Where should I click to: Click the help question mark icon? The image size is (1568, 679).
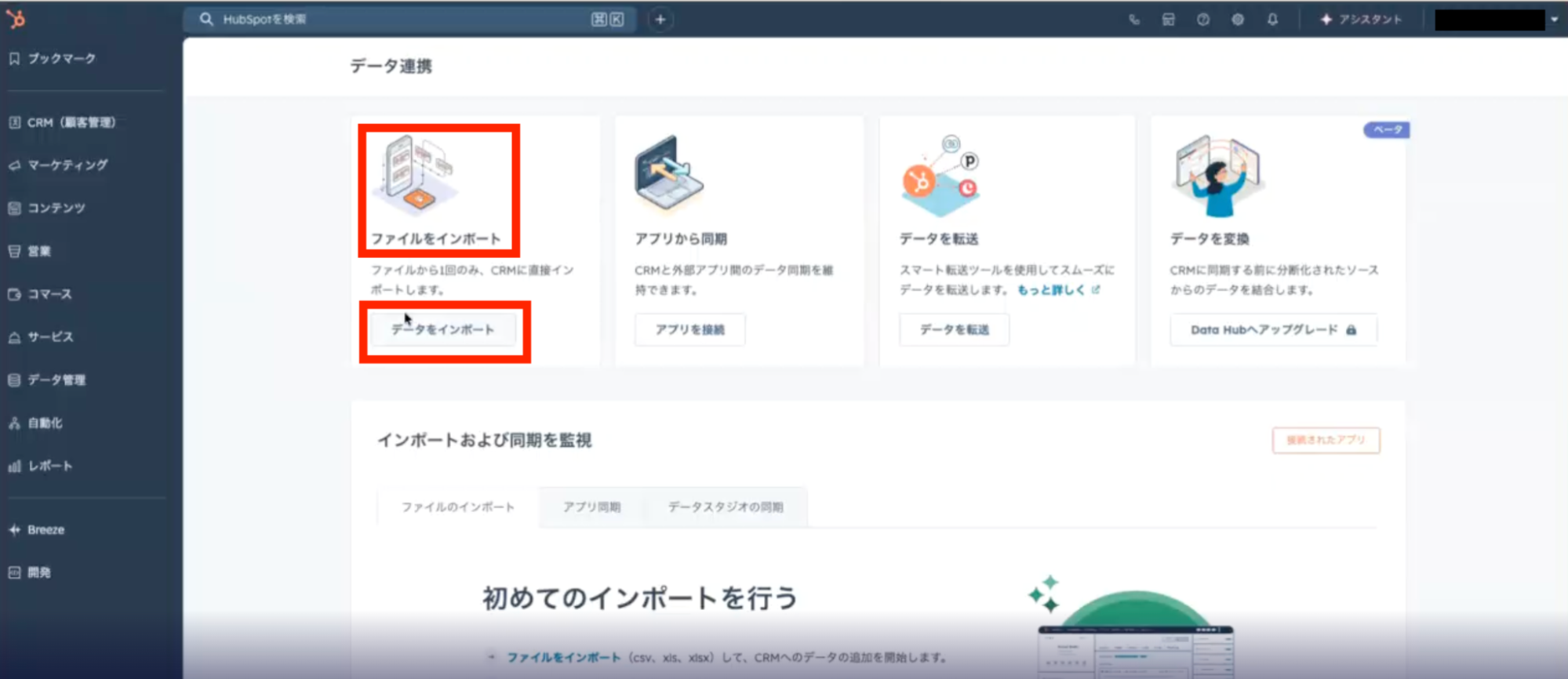(x=1203, y=20)
